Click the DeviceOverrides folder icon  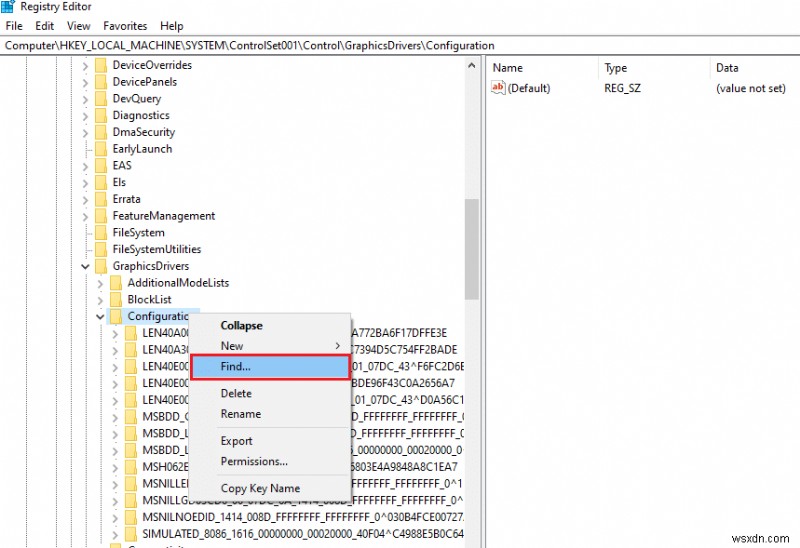click(101, 65)
